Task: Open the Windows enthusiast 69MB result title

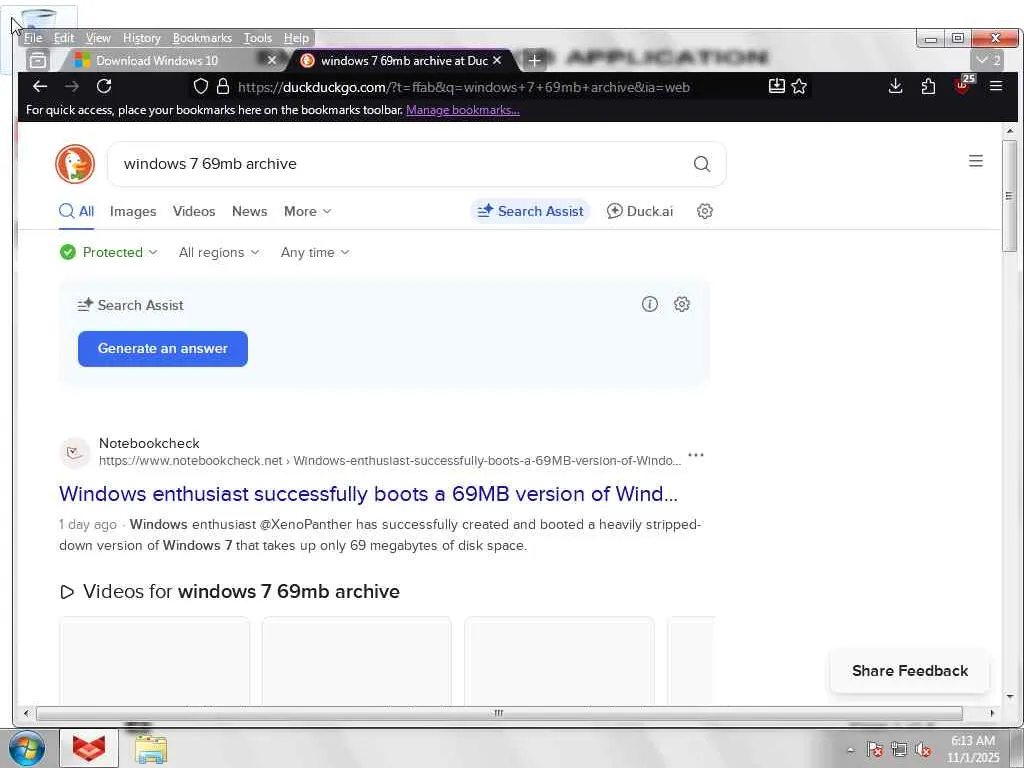Action: pyautogui.click(x=368, y=494)
